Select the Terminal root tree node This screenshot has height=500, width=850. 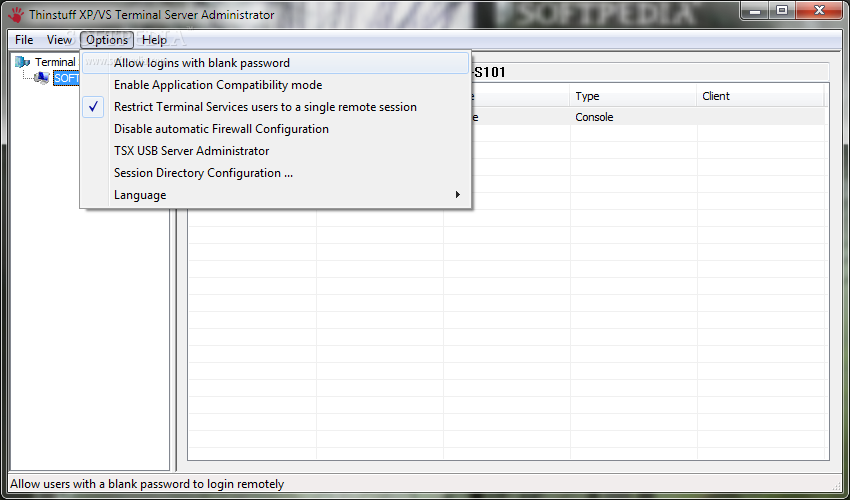point(55,62)
